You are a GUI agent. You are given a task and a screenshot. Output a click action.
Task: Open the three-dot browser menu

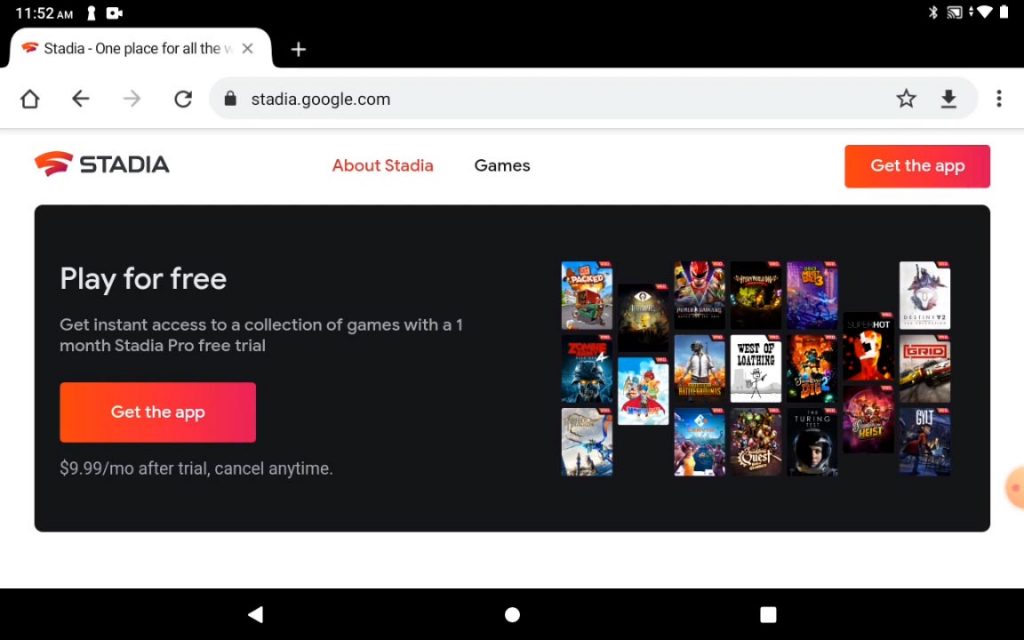click(999, 99)
